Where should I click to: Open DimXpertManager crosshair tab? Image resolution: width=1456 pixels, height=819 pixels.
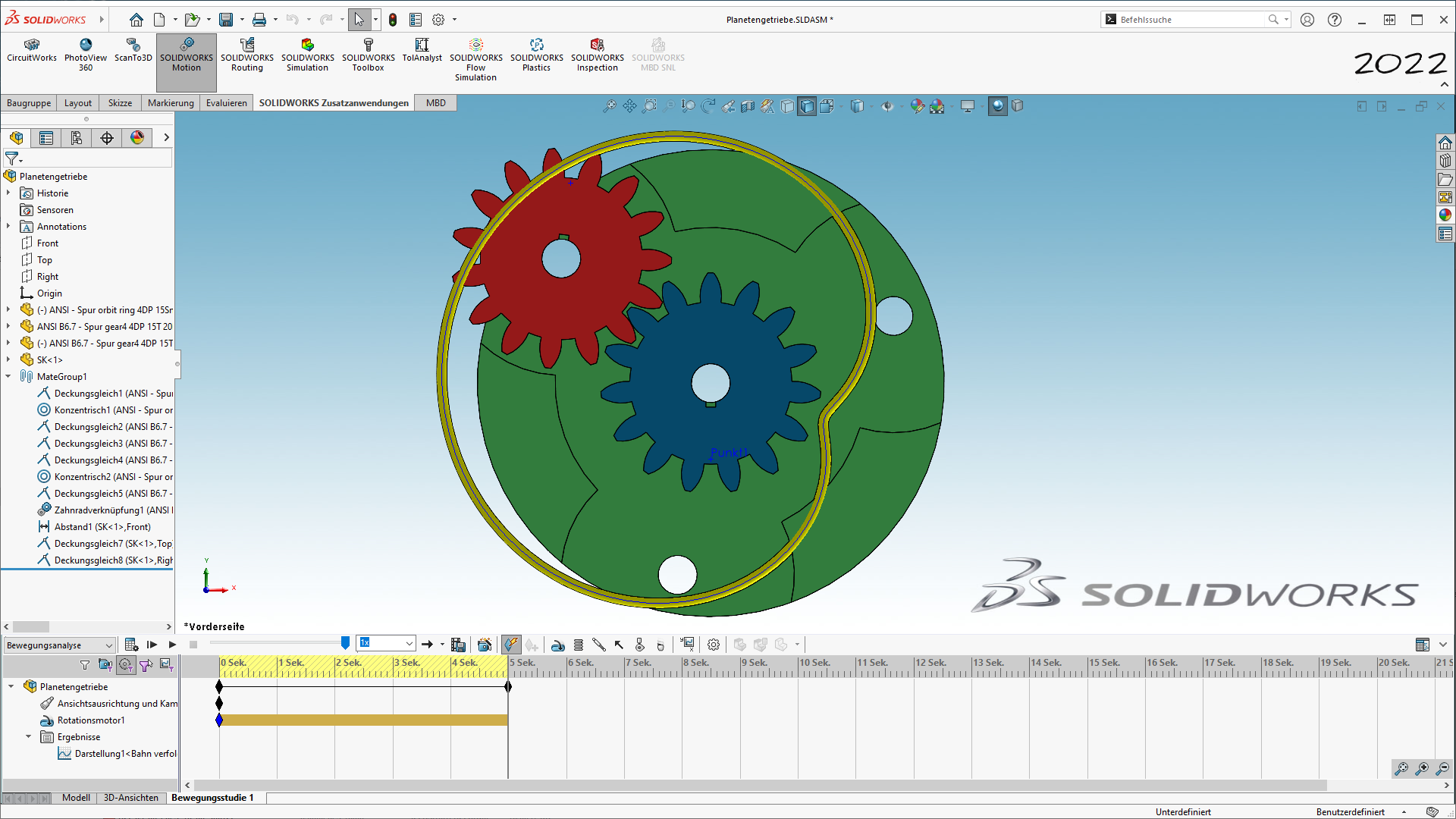(x=107, y=138)
